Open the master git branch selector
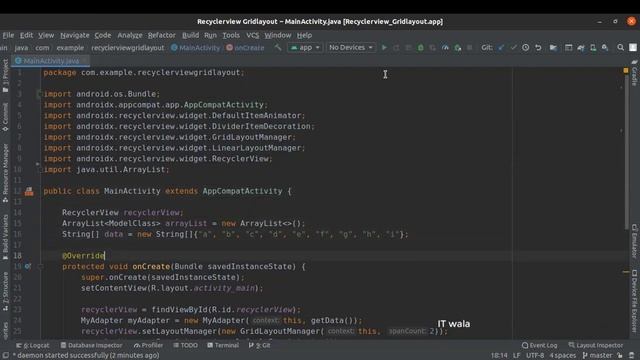640x360 pixels. pos(598,356)
